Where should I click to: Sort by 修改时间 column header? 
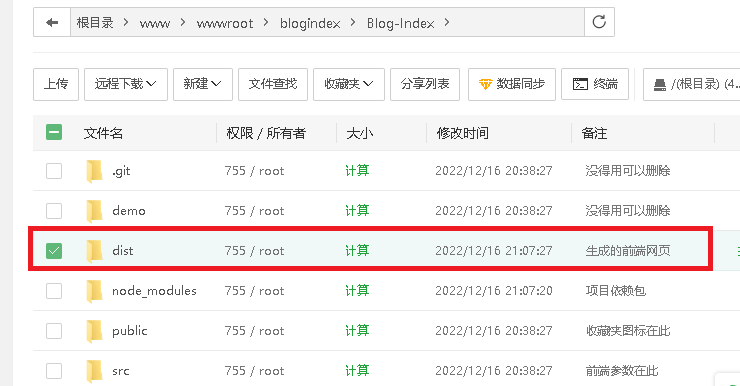coord(462,134)
